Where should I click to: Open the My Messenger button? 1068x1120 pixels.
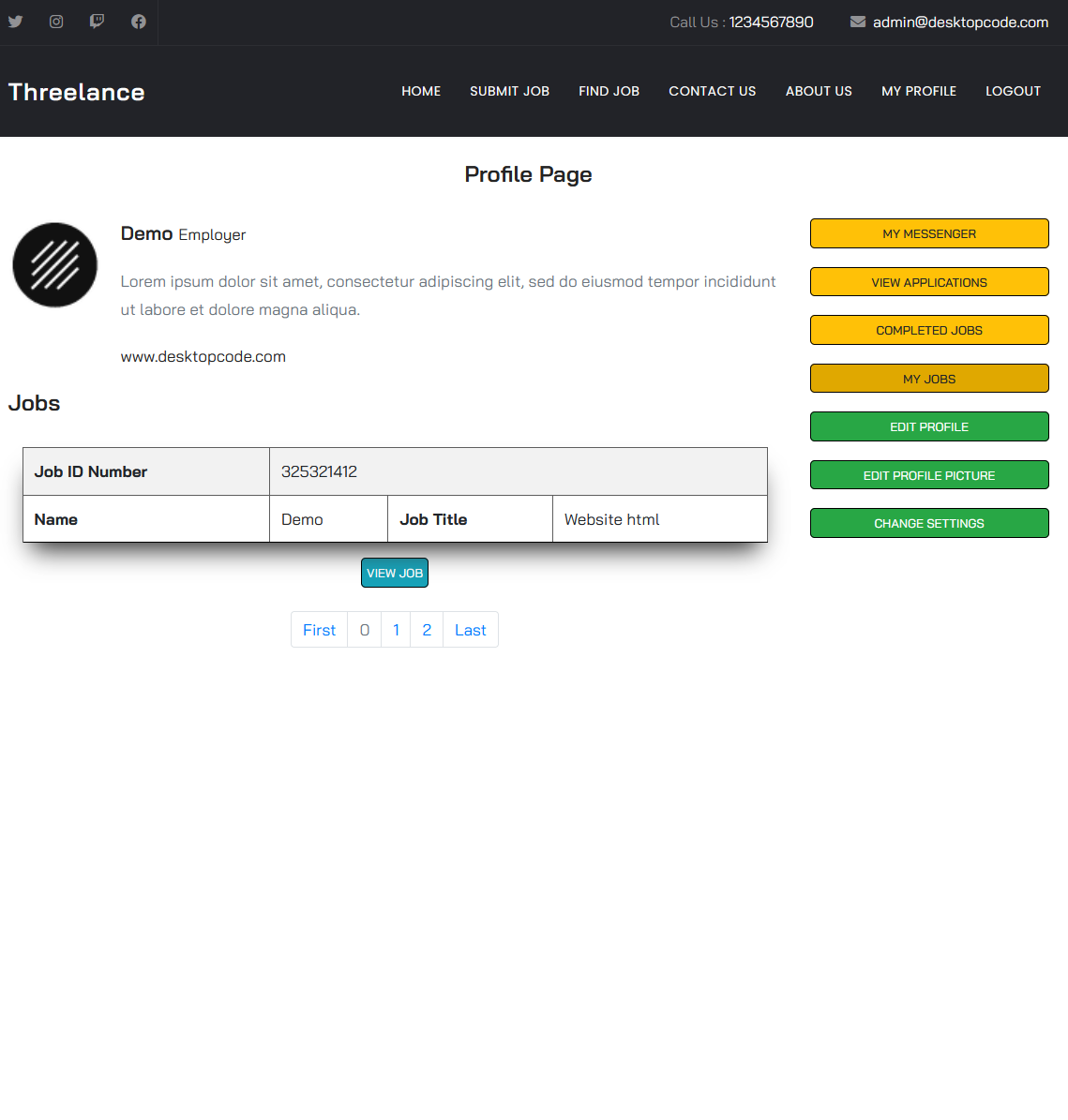(x=928, y=233)
